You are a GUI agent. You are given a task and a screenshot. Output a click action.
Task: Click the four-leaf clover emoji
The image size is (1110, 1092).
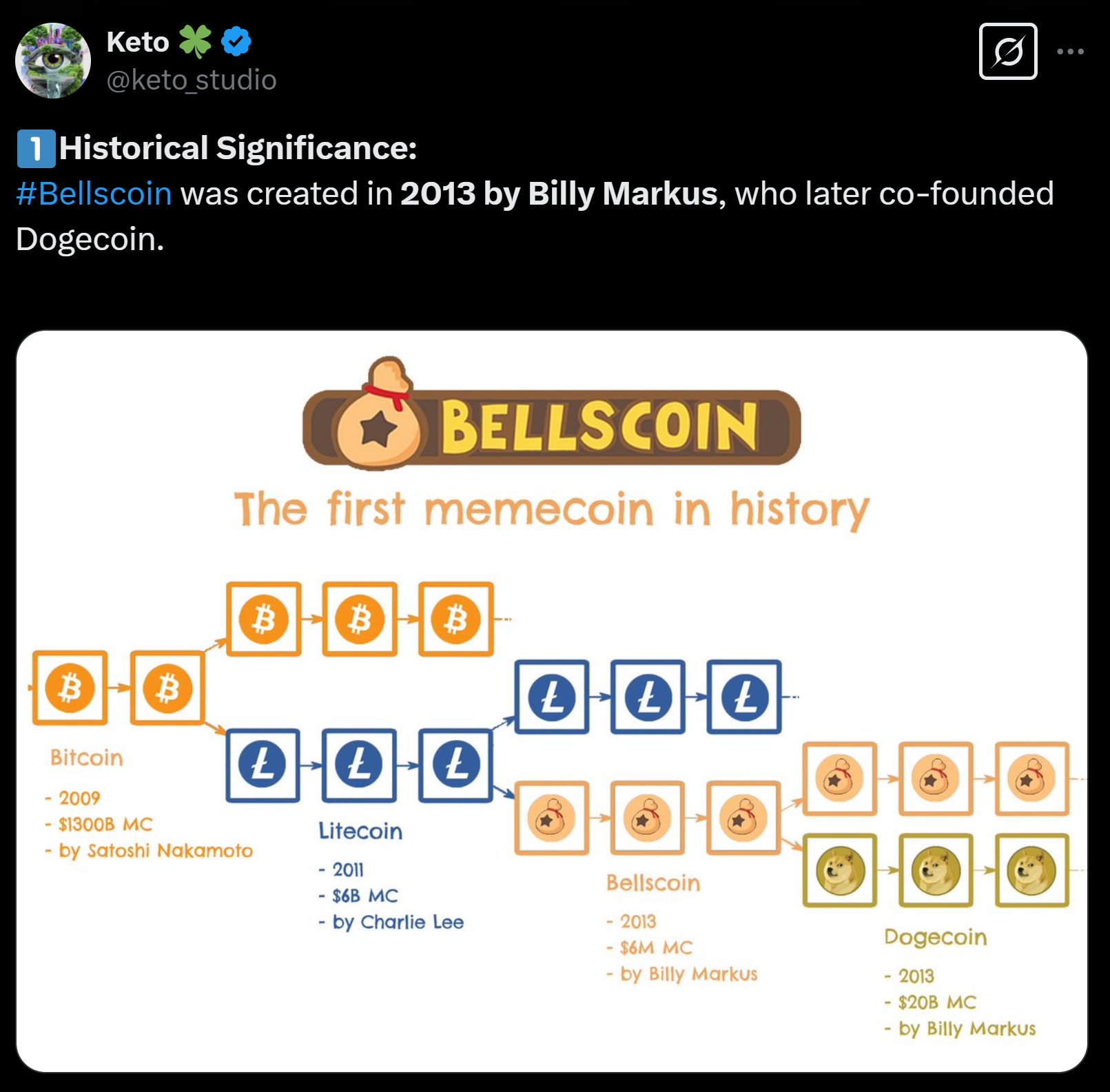pyautogui.click(x=196, y=42)
